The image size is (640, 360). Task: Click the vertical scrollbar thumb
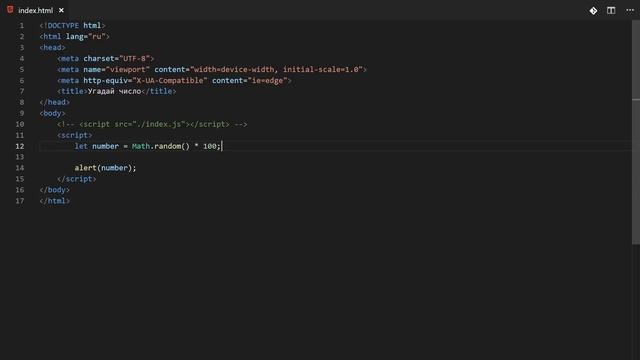(636, 133)
